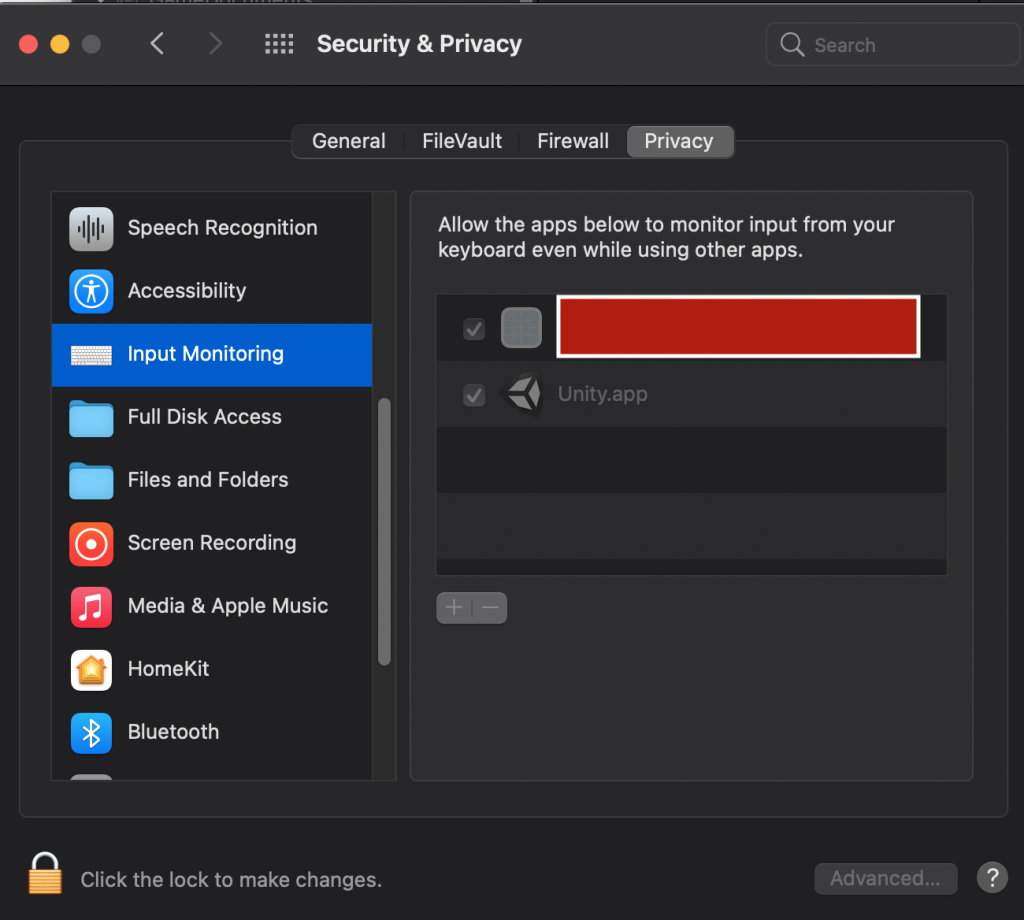Click the Speech Recognition waveform icon
This screenshot has width=1024, height=920.
pos(91,228)
